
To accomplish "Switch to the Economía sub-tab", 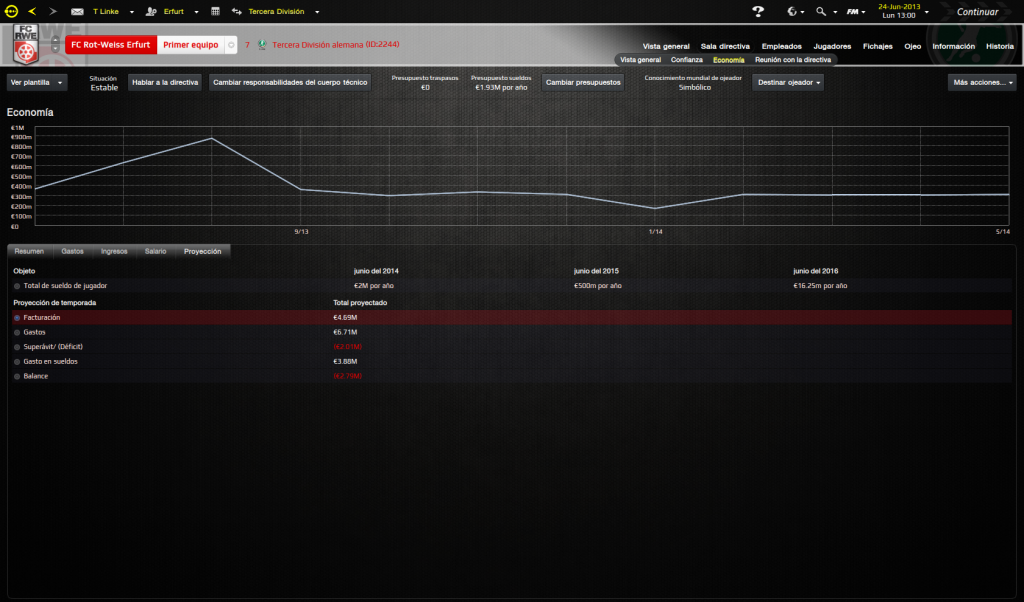I will pyautogui.click(x=728, y=60).
